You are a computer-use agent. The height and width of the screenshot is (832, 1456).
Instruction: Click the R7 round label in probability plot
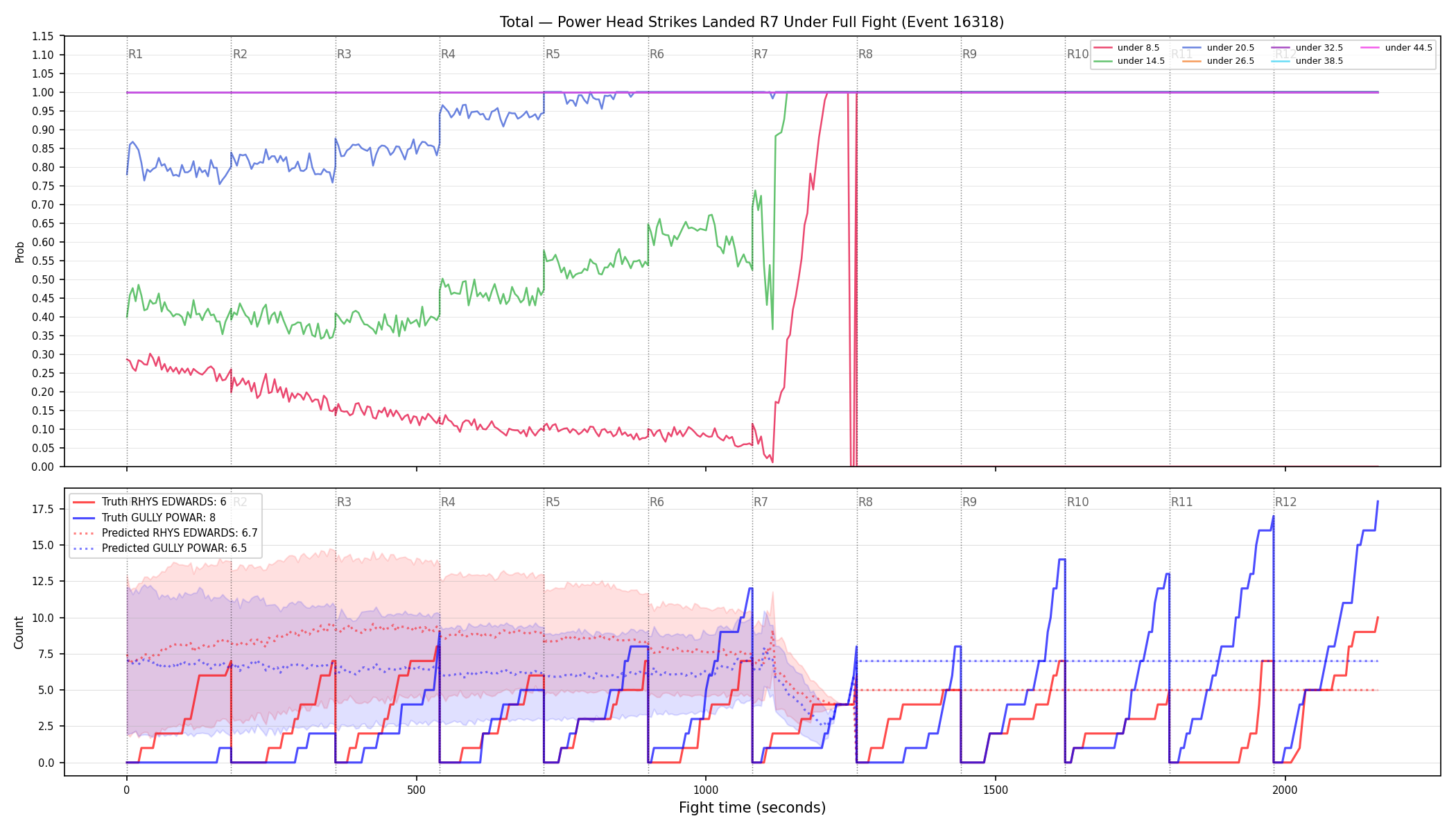coord(761,54)
